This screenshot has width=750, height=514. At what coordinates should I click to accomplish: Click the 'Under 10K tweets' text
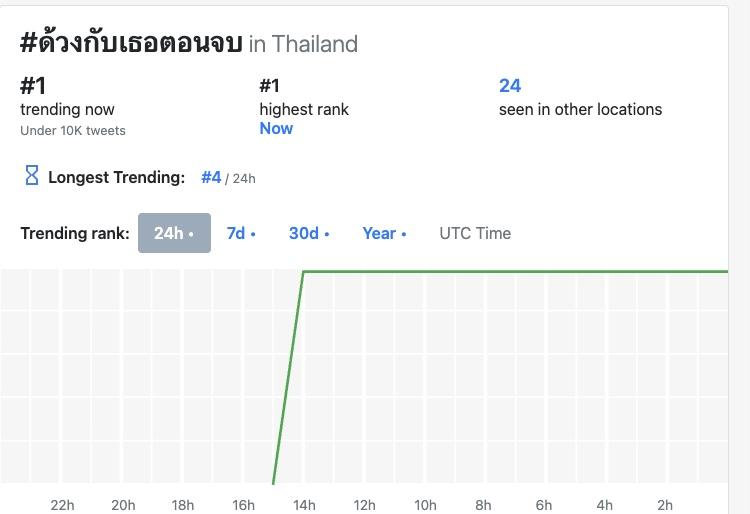73,130
